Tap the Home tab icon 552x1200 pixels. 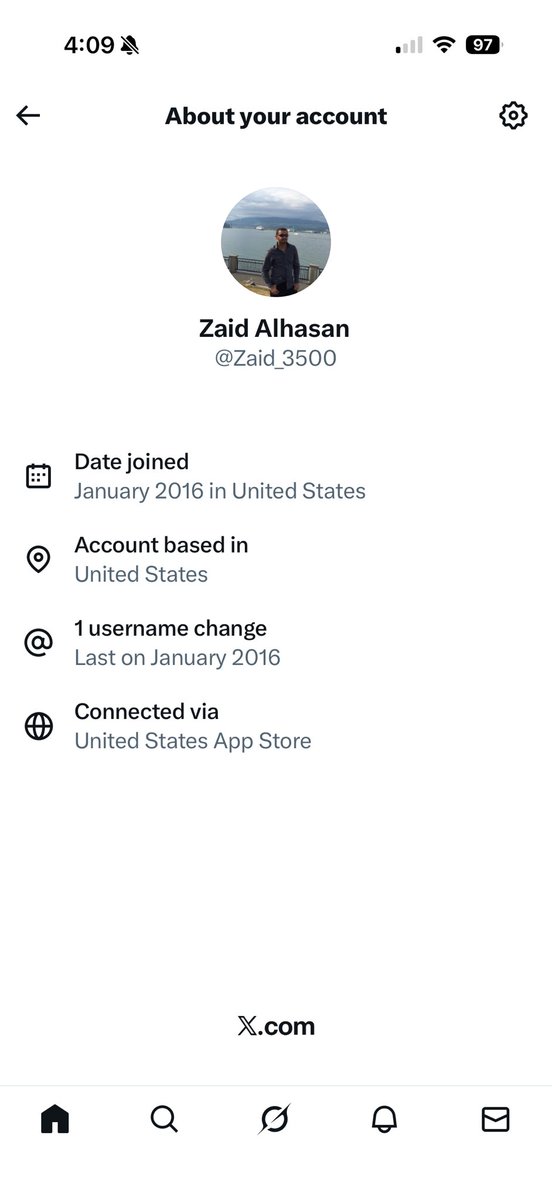pos(55,1119)
